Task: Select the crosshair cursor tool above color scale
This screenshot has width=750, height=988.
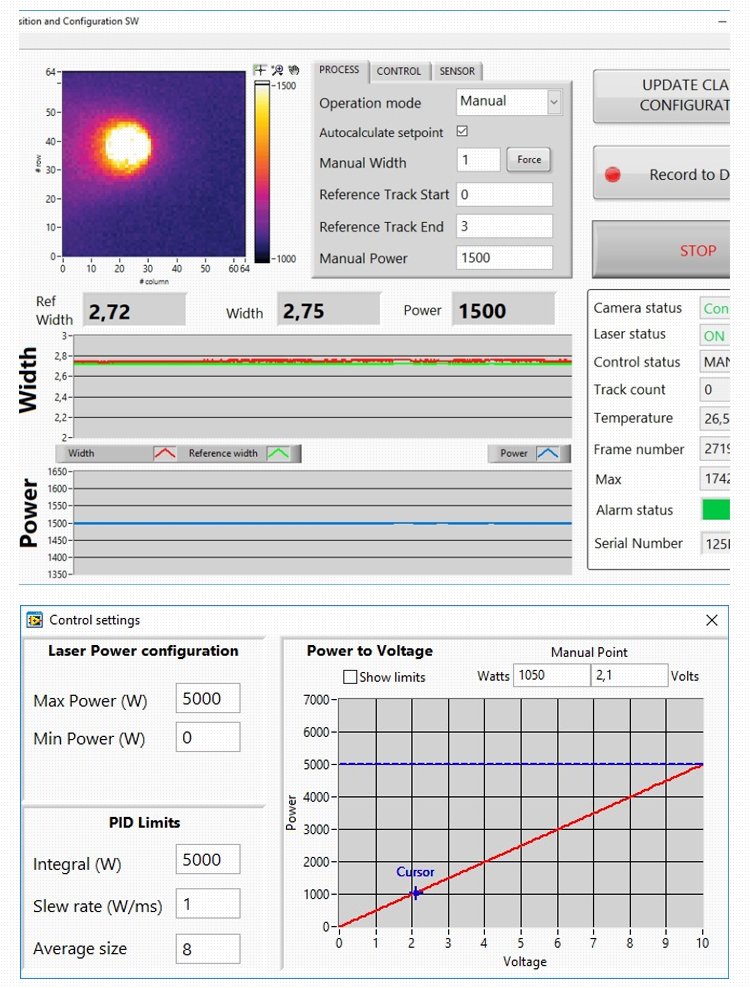Action: point(260,70)
